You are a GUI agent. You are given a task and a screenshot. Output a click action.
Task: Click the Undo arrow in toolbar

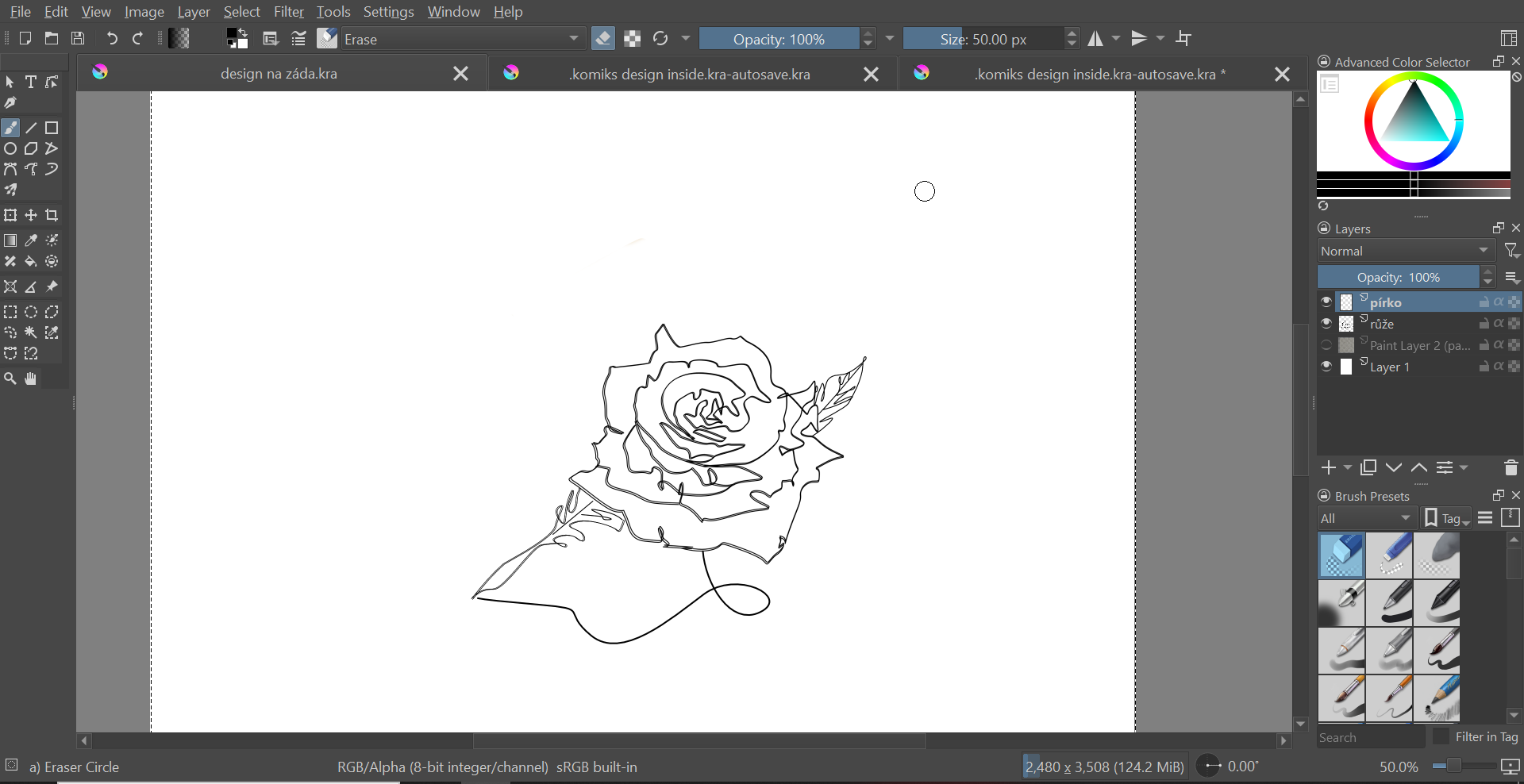pyautogui.click(x=112, y=39)
